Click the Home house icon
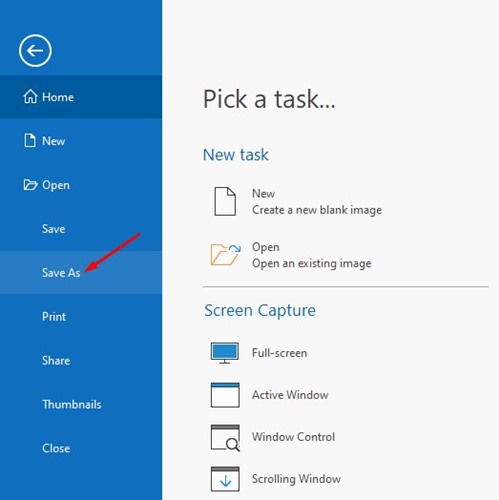This screenshot has width=499, height=500. pos(30,97)
